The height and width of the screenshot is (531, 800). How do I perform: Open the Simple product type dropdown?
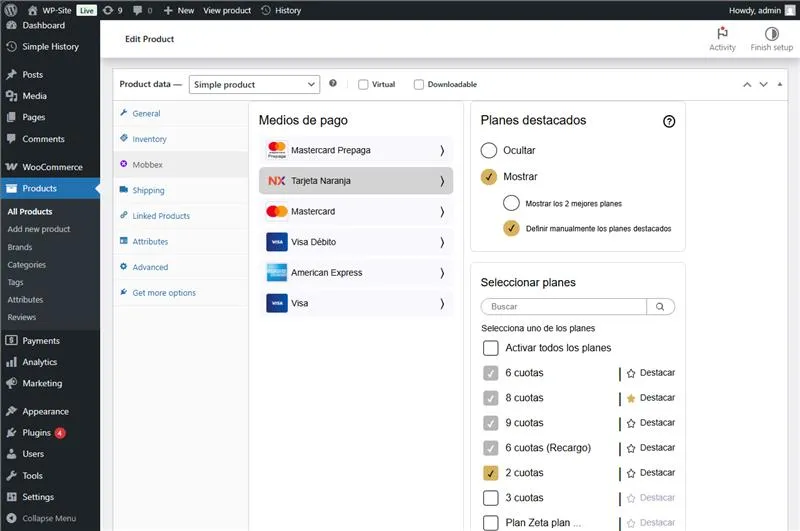point(254,85)
